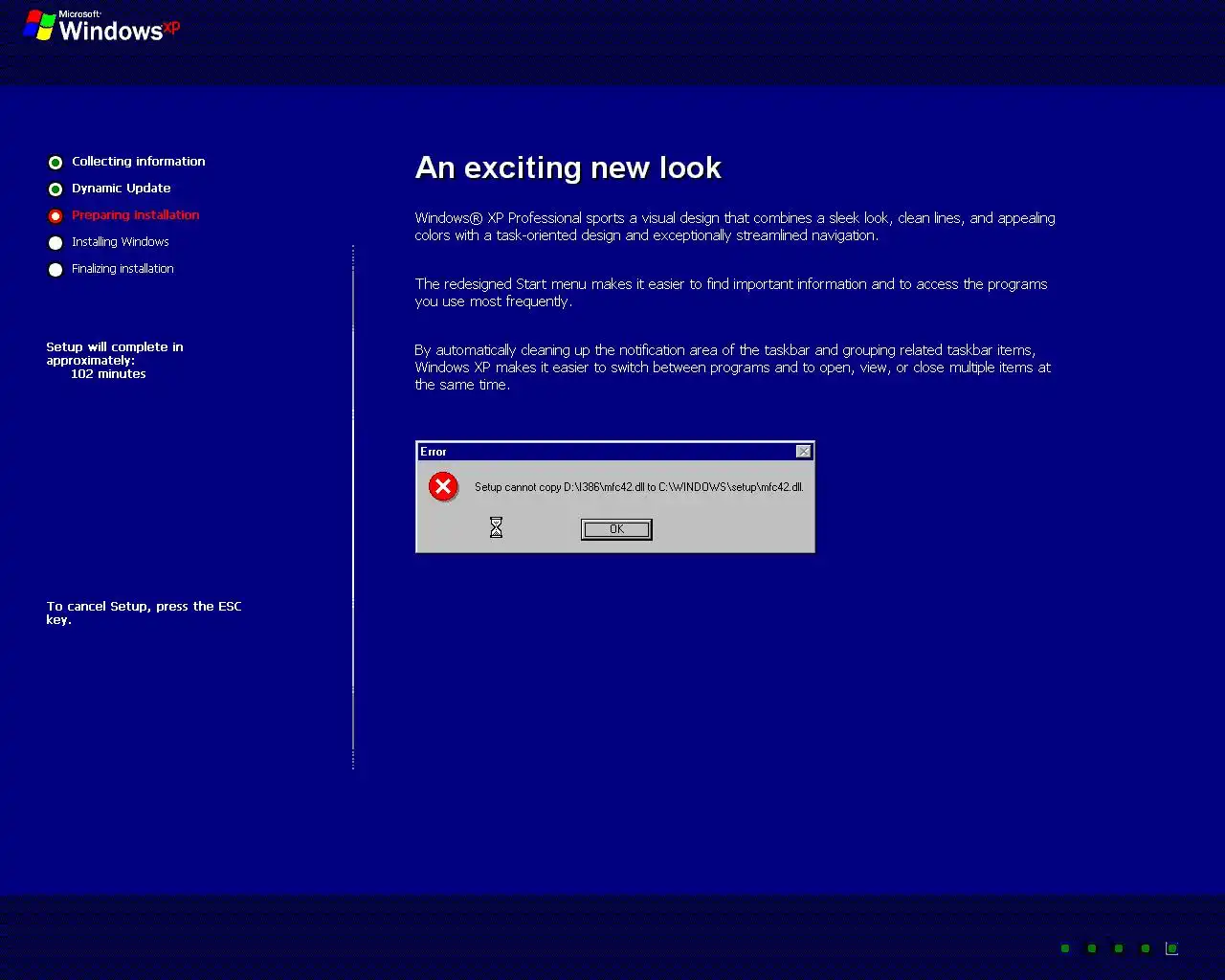Click the highlighted last progress indicator dot
This screenshot has height=980, width=1225.
tap(1171, 948)
